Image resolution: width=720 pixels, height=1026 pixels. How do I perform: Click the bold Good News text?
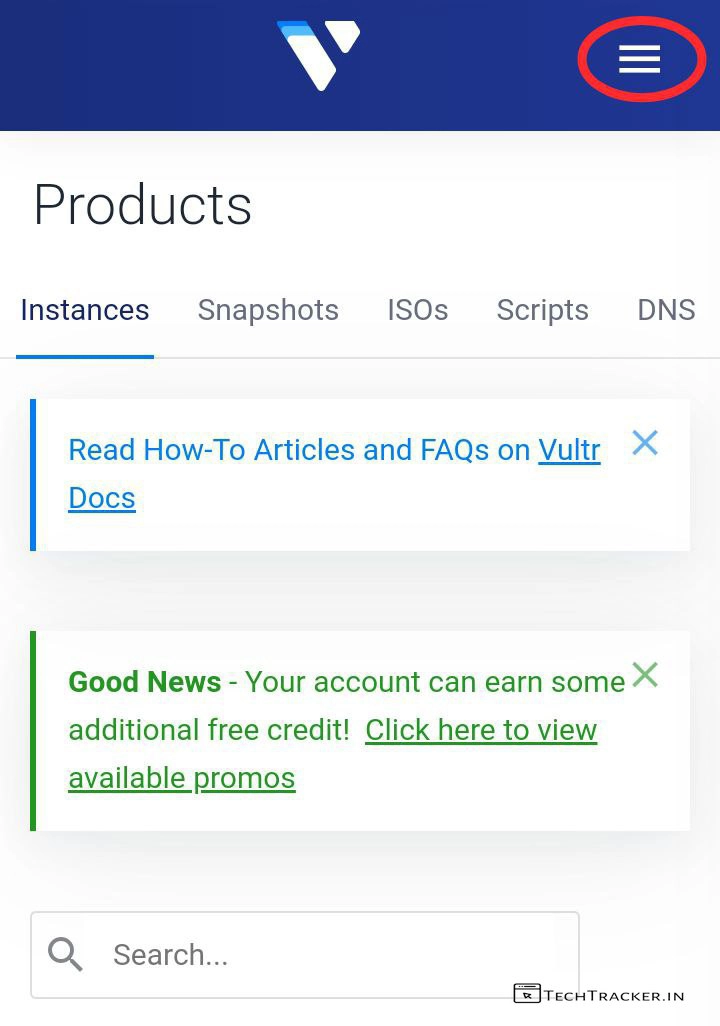point(144,682)
